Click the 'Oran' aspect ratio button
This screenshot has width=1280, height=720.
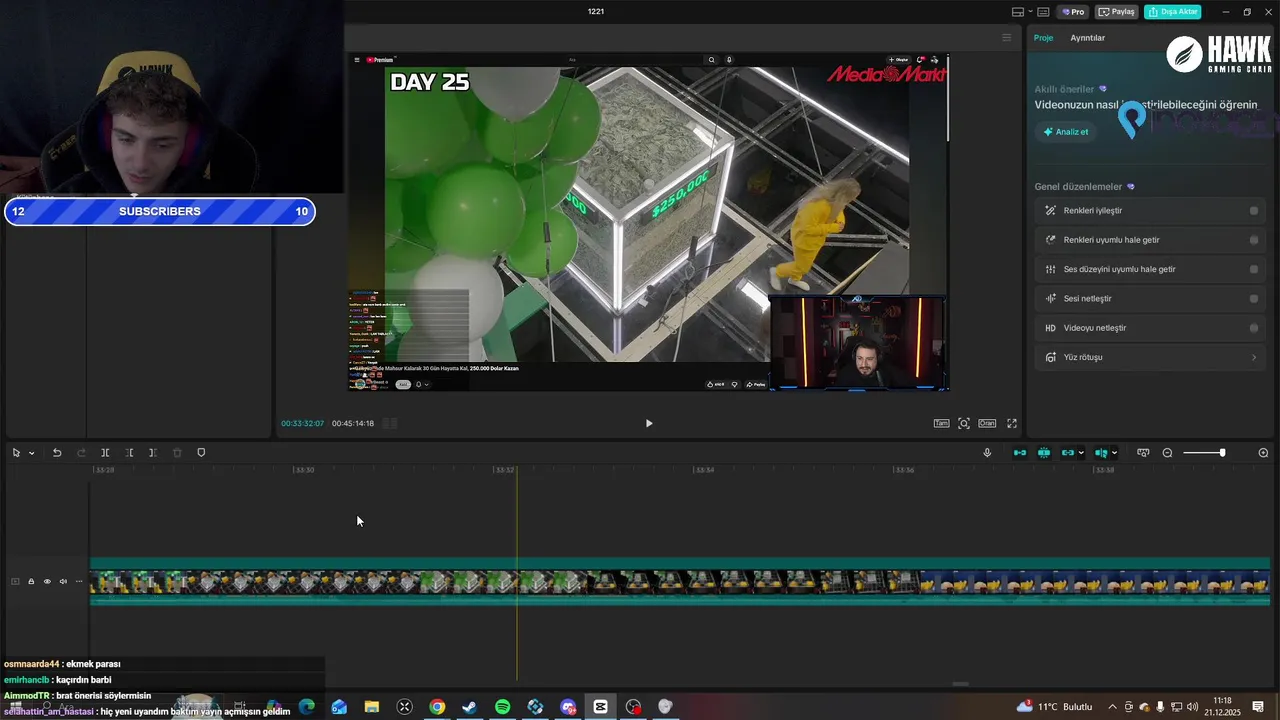[x=987, y=423]
